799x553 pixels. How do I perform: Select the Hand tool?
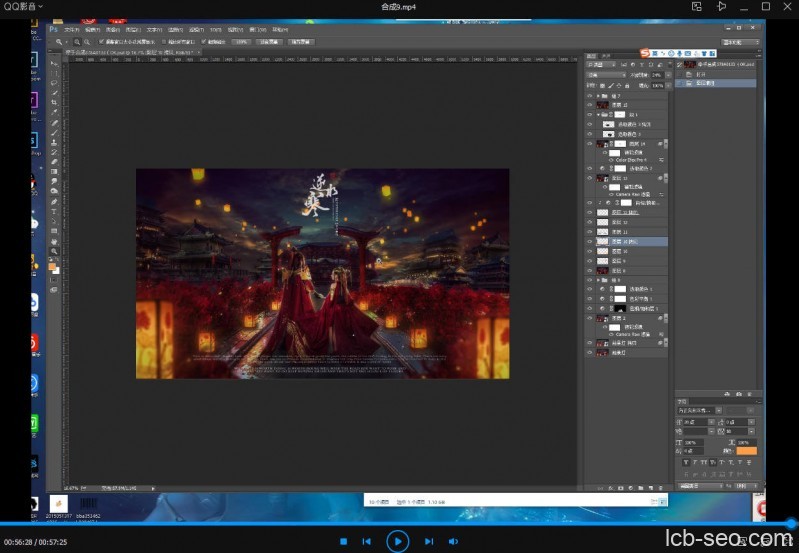tap(54, 241)
